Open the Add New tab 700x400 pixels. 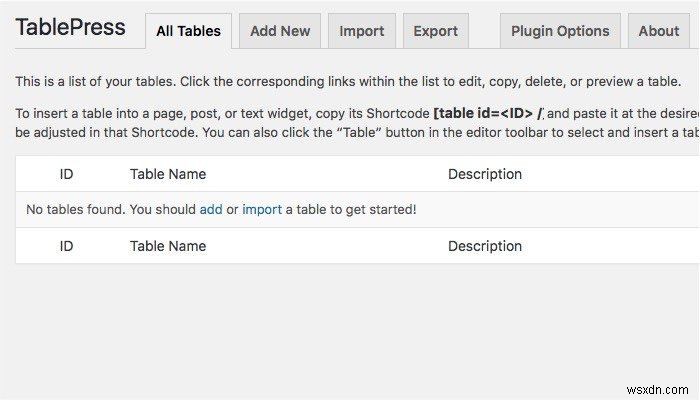(280, 31)
